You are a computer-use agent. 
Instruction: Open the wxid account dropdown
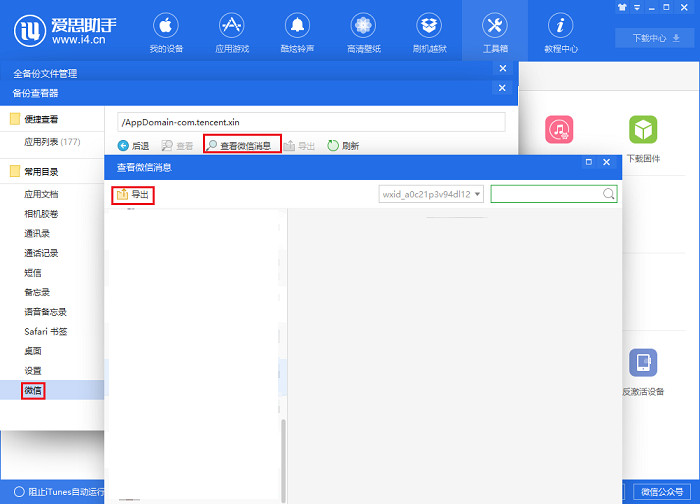432,194
